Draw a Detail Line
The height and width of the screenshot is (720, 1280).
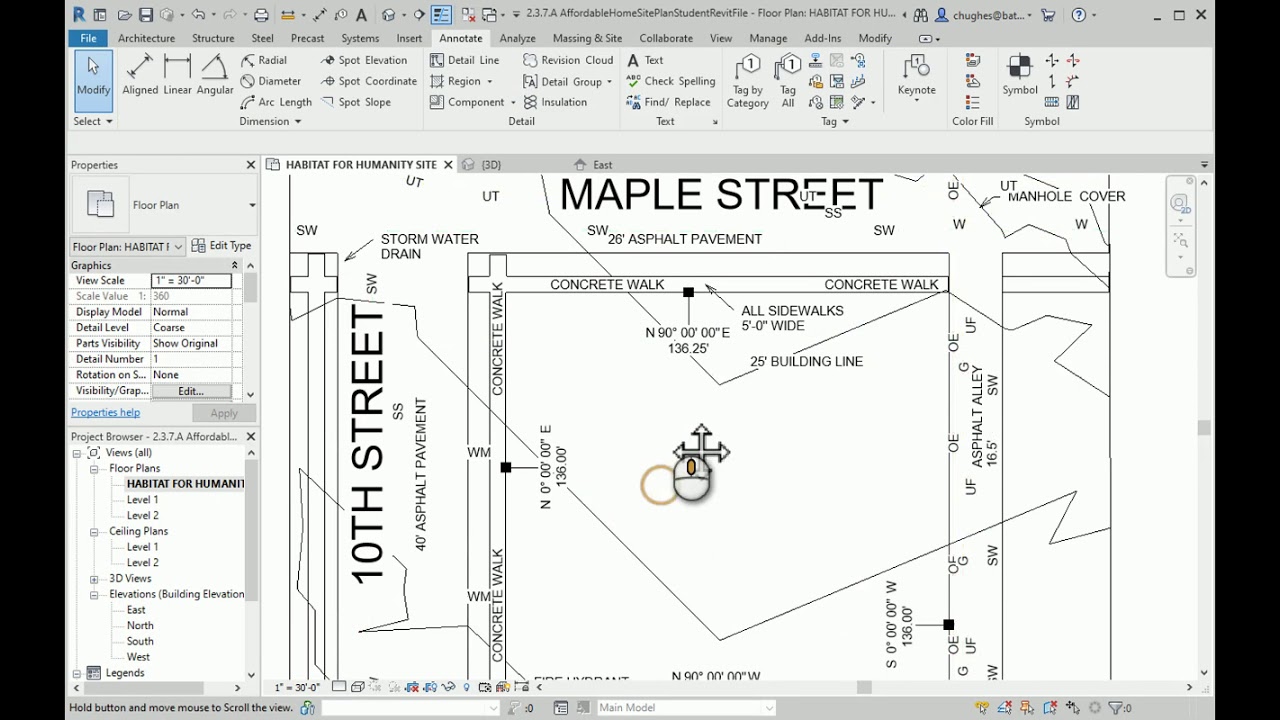(x=464, y=60)
